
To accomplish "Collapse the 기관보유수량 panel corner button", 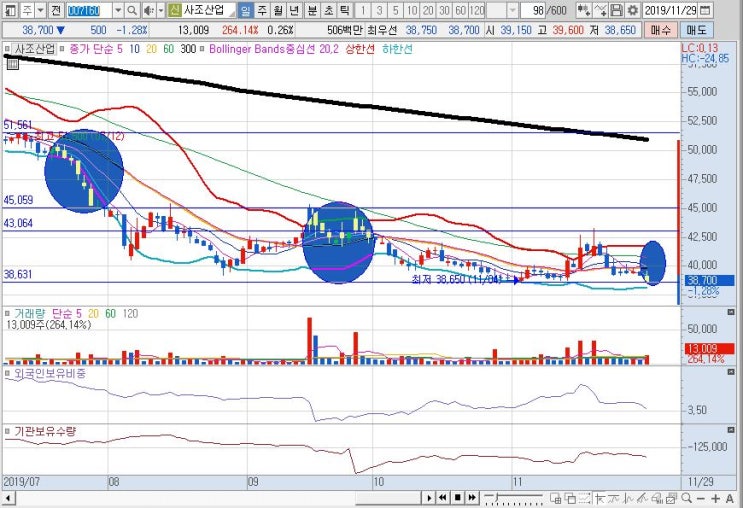I will [x=731, y=430].
